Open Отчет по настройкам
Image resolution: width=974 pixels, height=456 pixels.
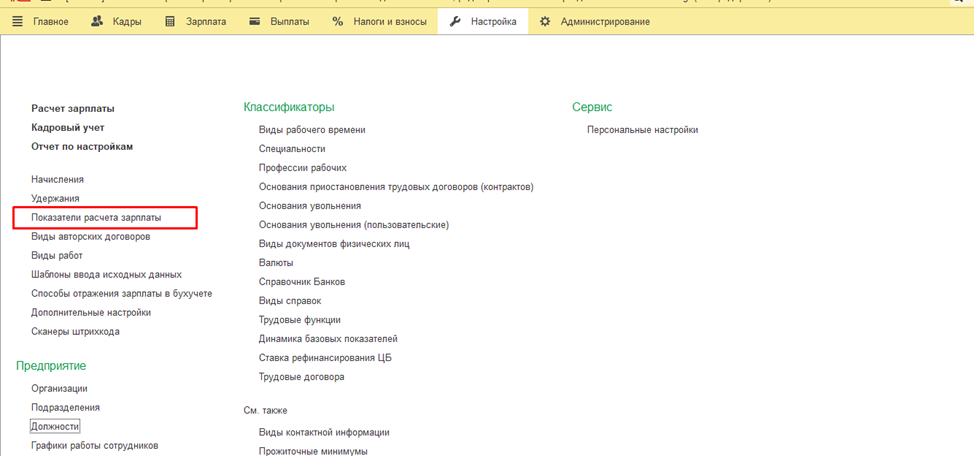click(82, 146)
